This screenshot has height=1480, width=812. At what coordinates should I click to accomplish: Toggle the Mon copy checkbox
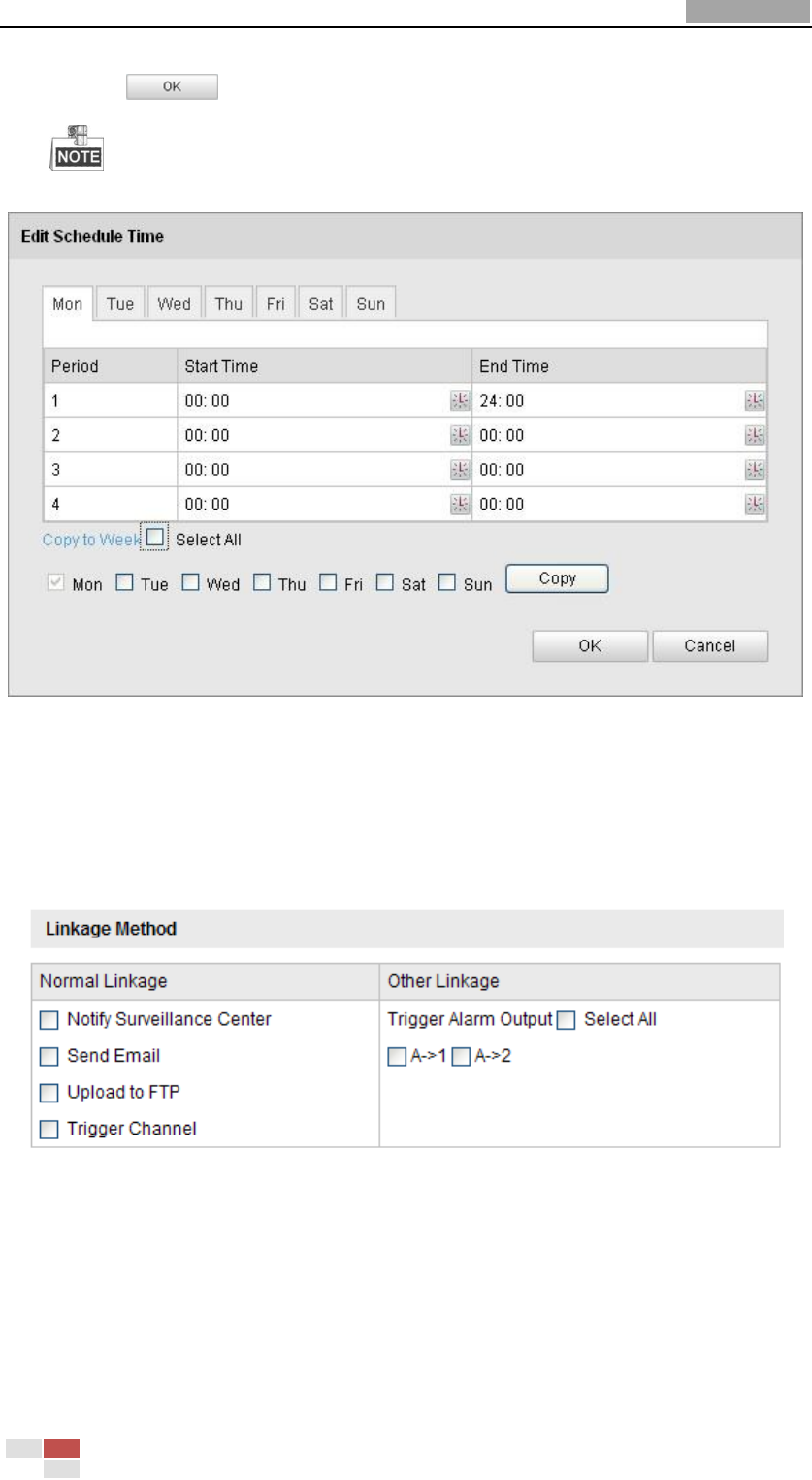56,584
